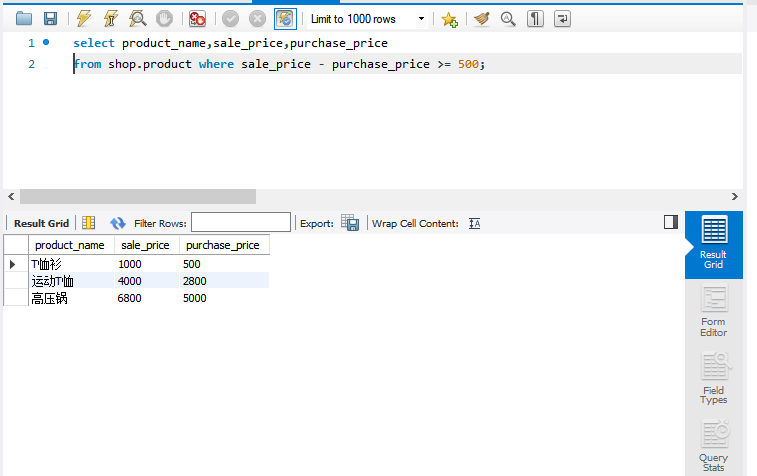Select sale_price cell 6800

click(147, 298)
